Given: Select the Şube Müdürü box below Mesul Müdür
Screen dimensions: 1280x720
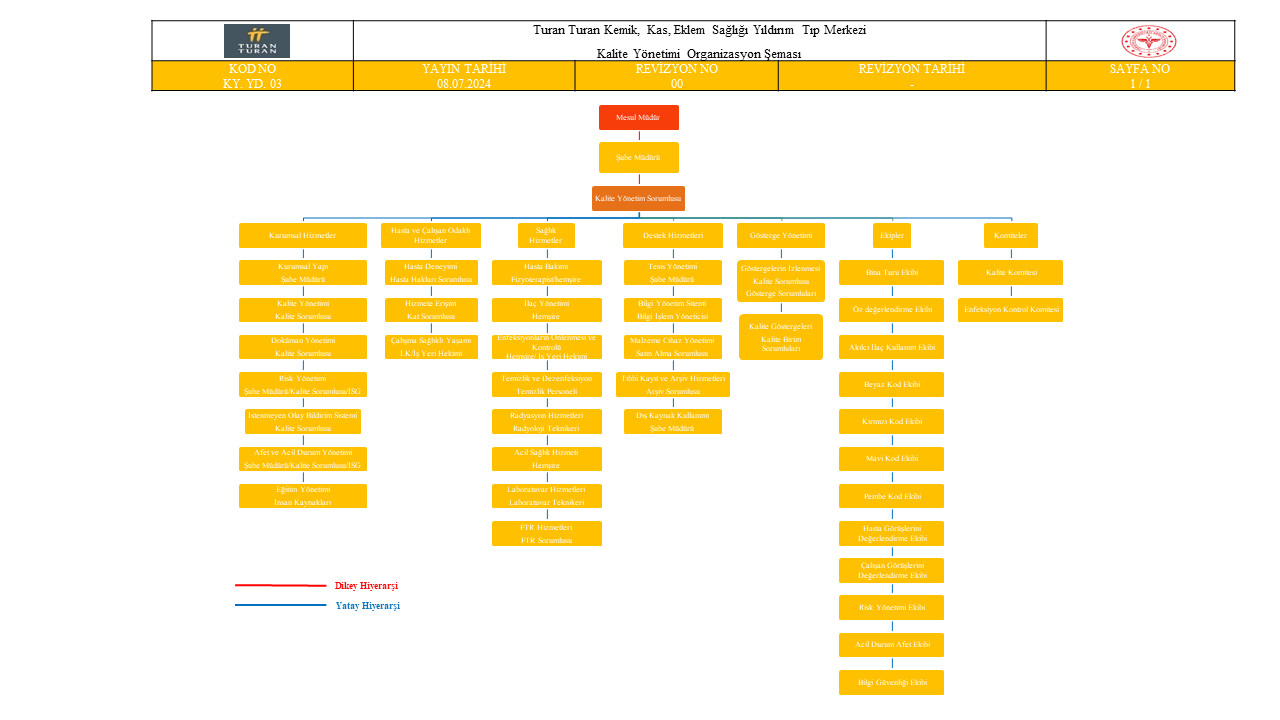Looking at the screenshot, I should click(x=638, y=157).
